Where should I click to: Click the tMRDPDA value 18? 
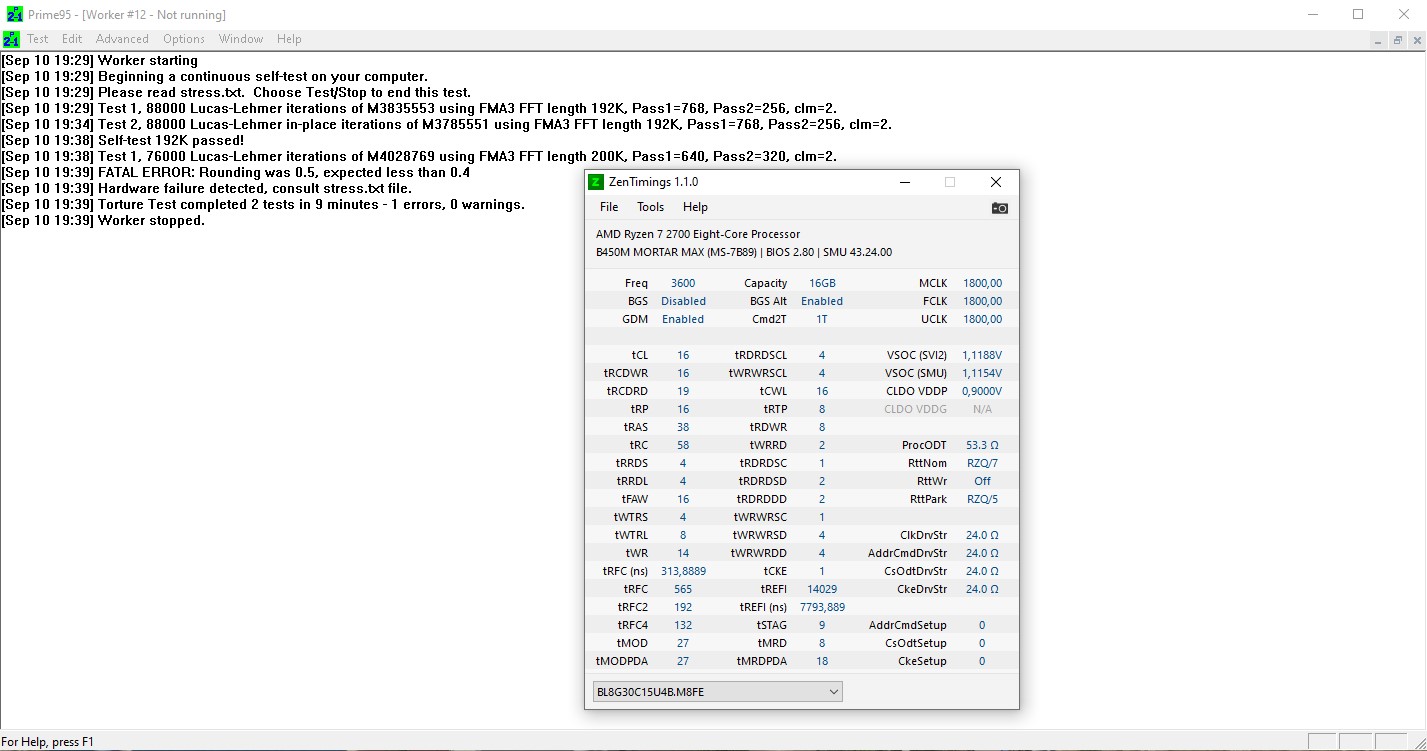[x=822, y=661]
